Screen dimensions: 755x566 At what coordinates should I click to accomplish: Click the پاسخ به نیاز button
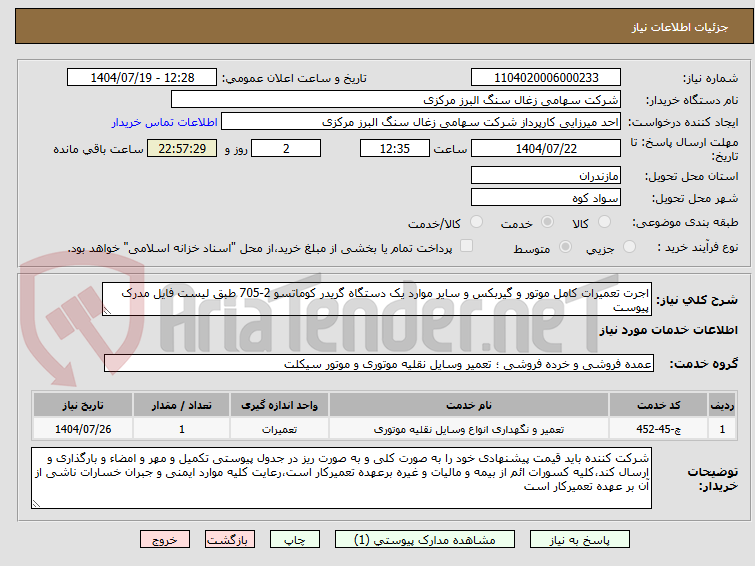(580, 540)
